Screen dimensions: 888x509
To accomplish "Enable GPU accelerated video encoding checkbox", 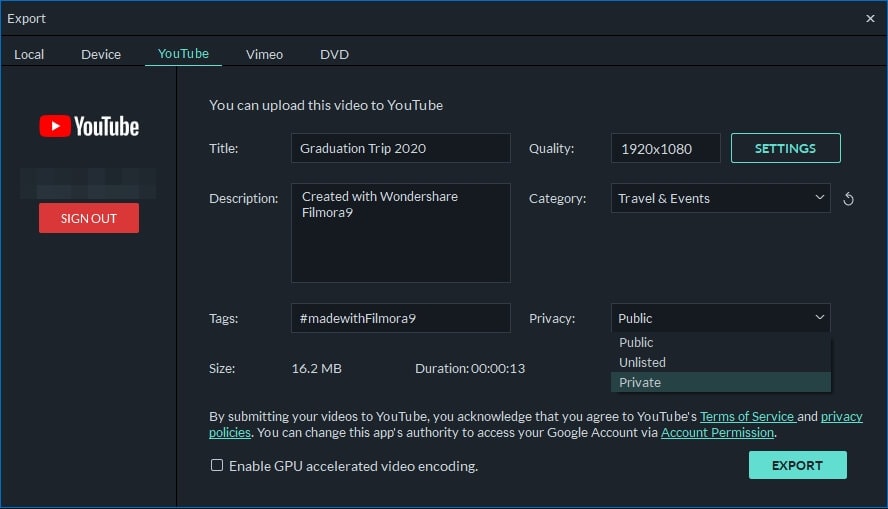I will 217,466.
